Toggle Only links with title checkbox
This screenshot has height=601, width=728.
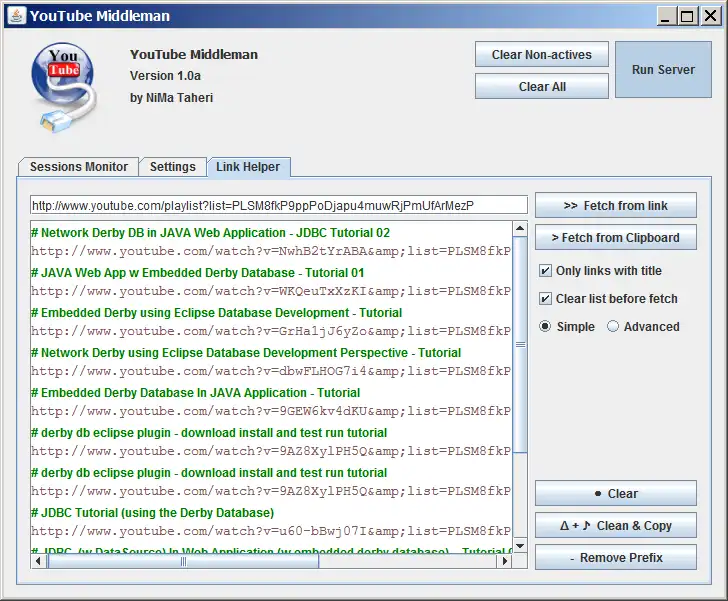[x=545, y=271]
